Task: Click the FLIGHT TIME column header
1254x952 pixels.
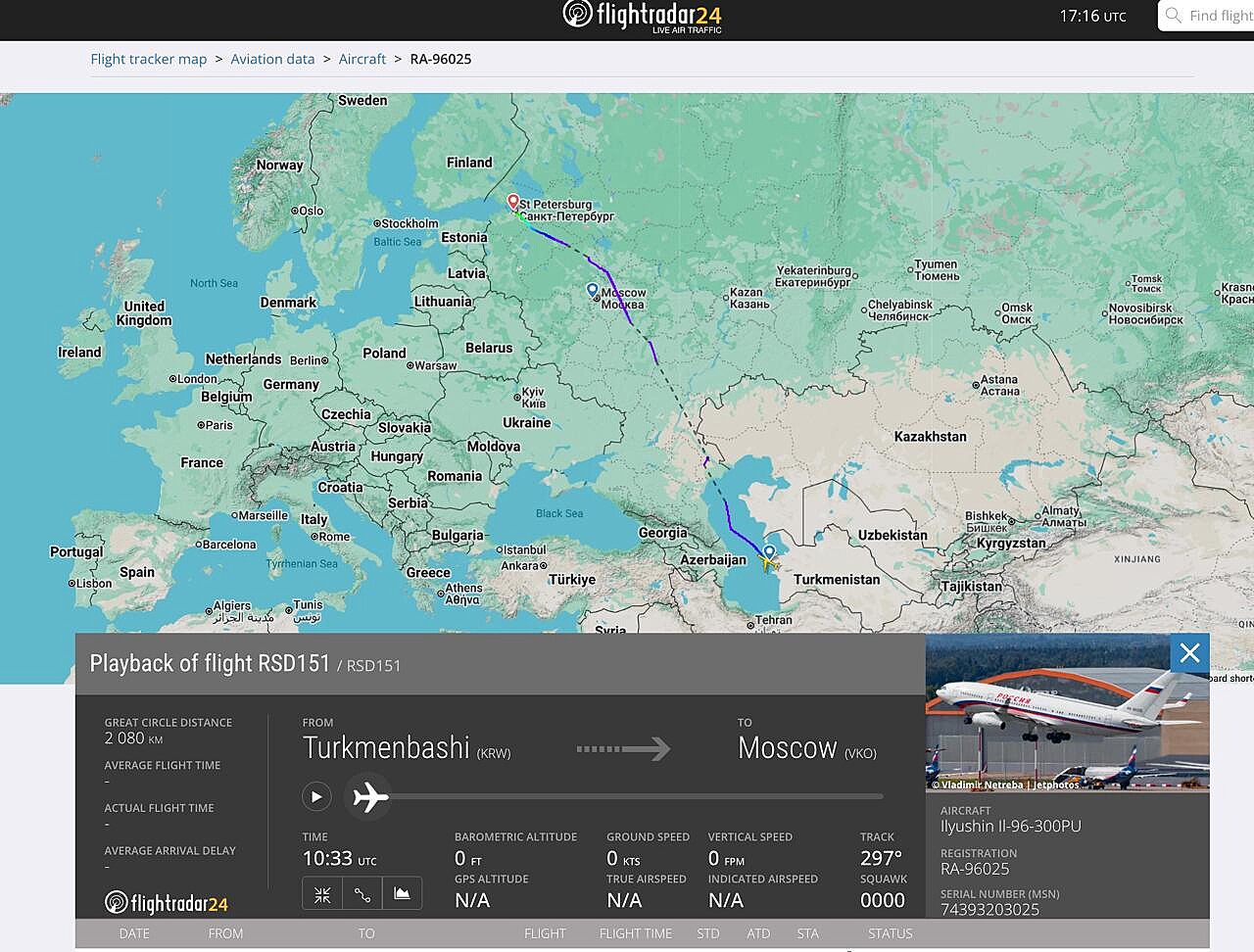Action: (x=636, y=933)
